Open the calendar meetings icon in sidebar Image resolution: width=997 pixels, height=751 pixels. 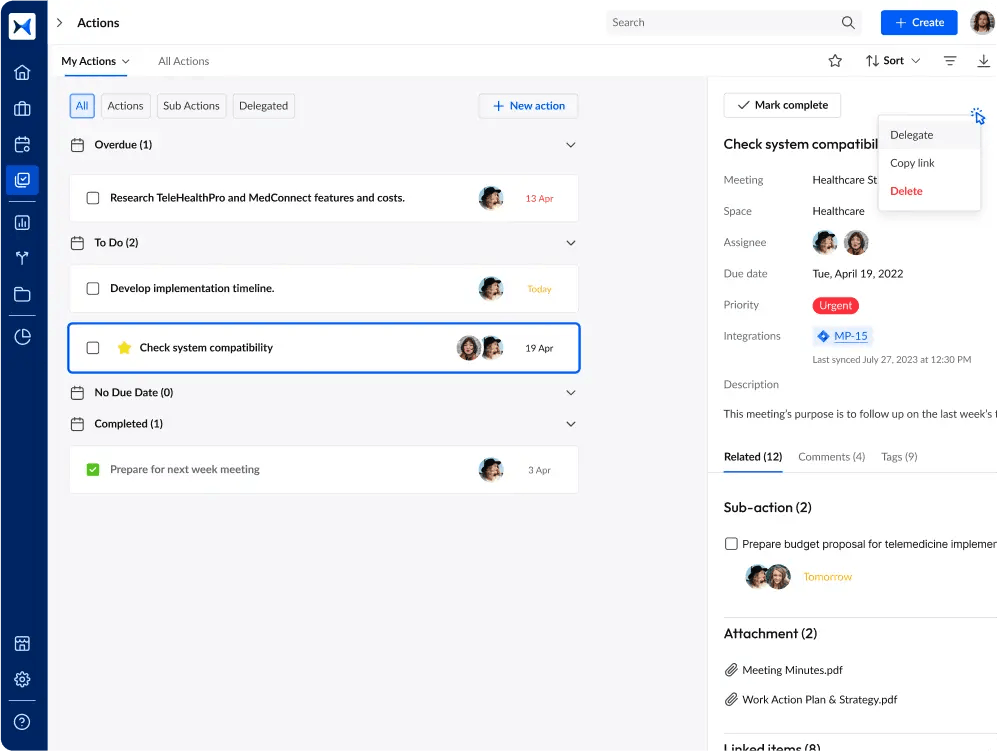point(22,145)
